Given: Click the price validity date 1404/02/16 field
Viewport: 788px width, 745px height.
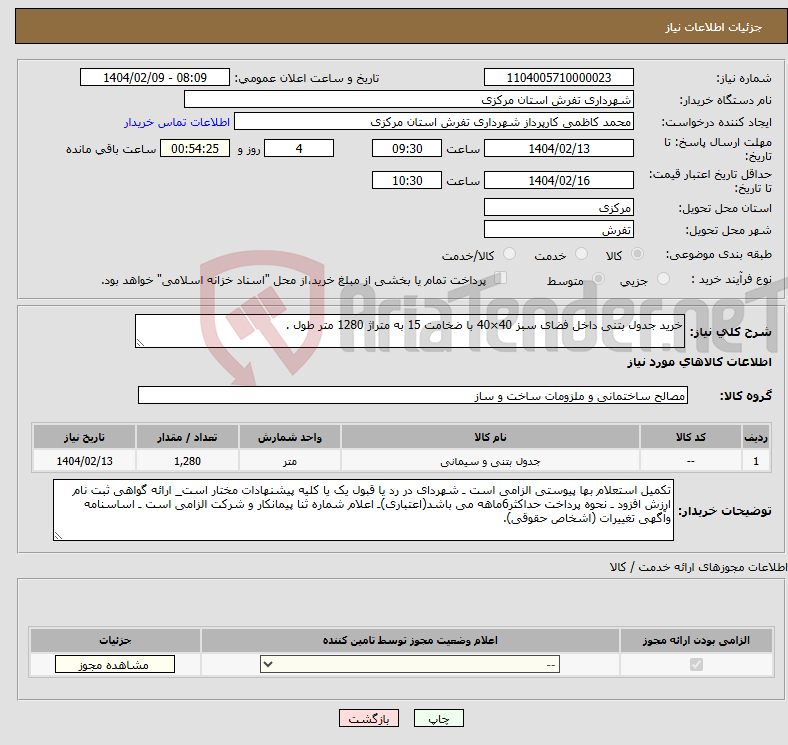Looking at the screenshot, I should tap(558, 180).
